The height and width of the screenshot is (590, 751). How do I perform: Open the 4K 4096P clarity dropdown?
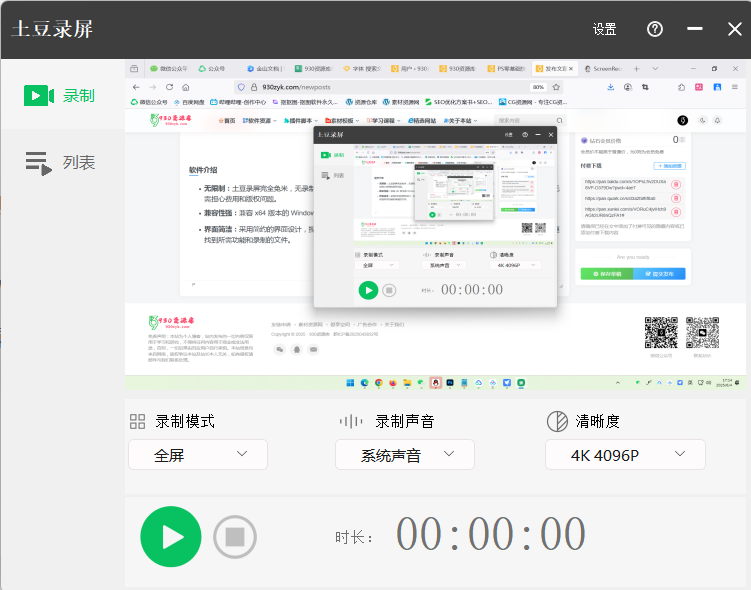625,454
